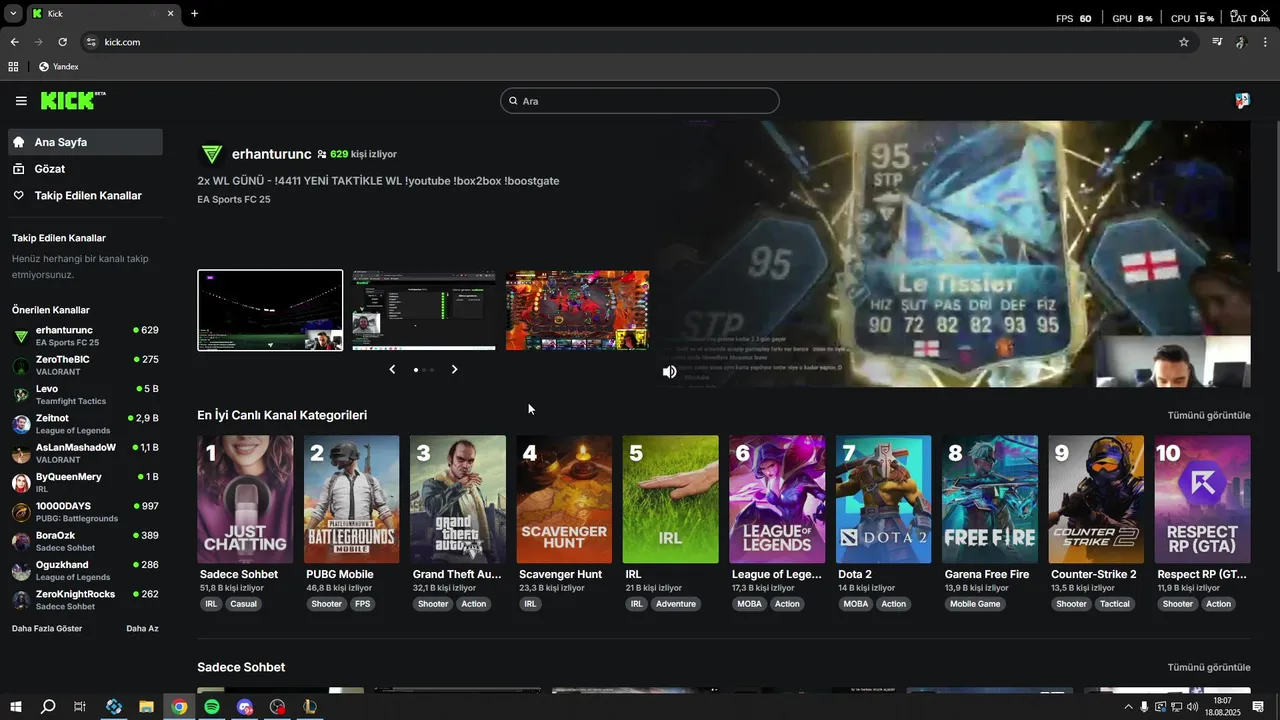Click ByQueenMery avatar in recommended channels

coord(21,483)
